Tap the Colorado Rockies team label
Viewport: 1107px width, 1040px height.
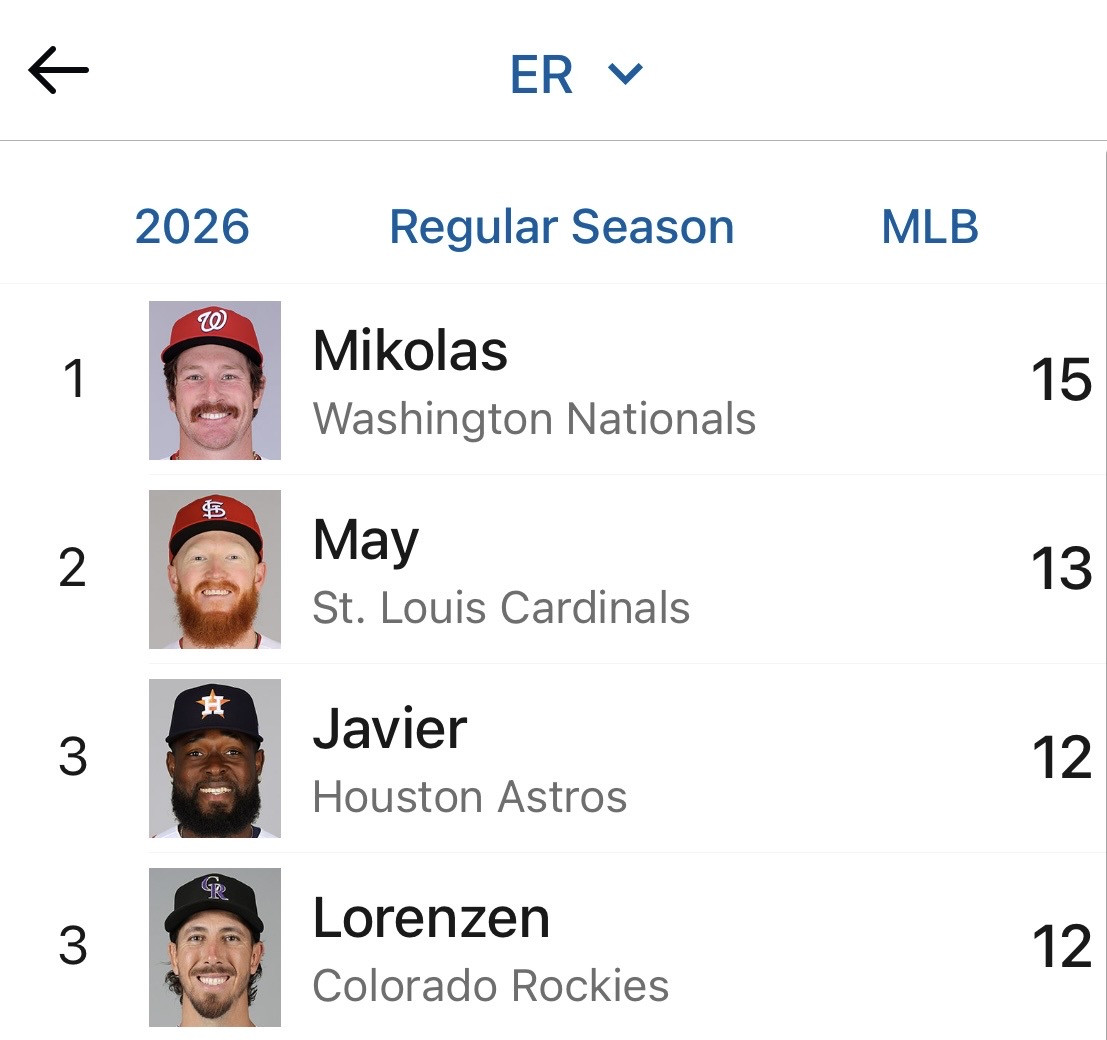click(490, 986)
